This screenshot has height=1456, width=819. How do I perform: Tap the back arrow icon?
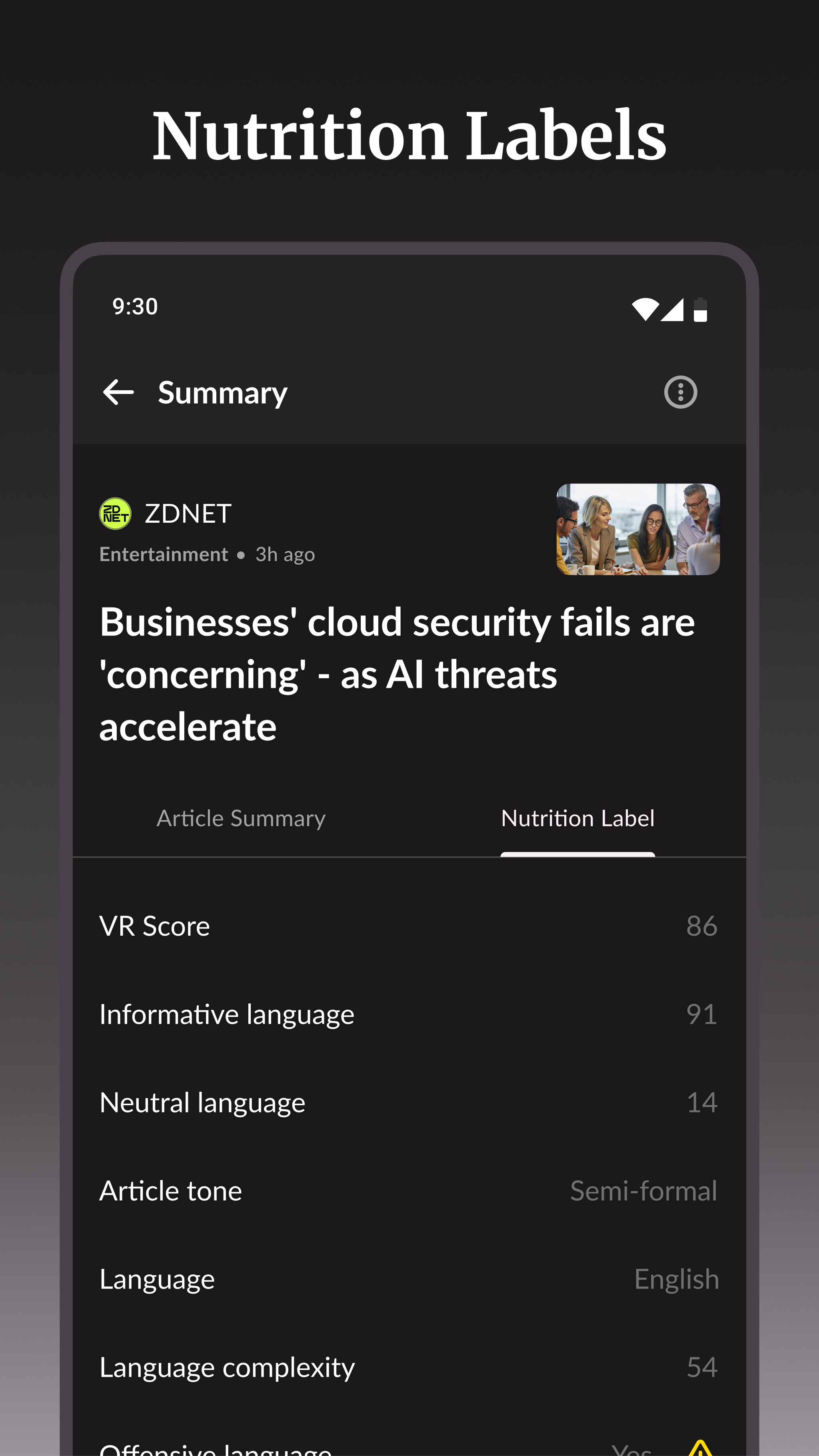[118, 392]
